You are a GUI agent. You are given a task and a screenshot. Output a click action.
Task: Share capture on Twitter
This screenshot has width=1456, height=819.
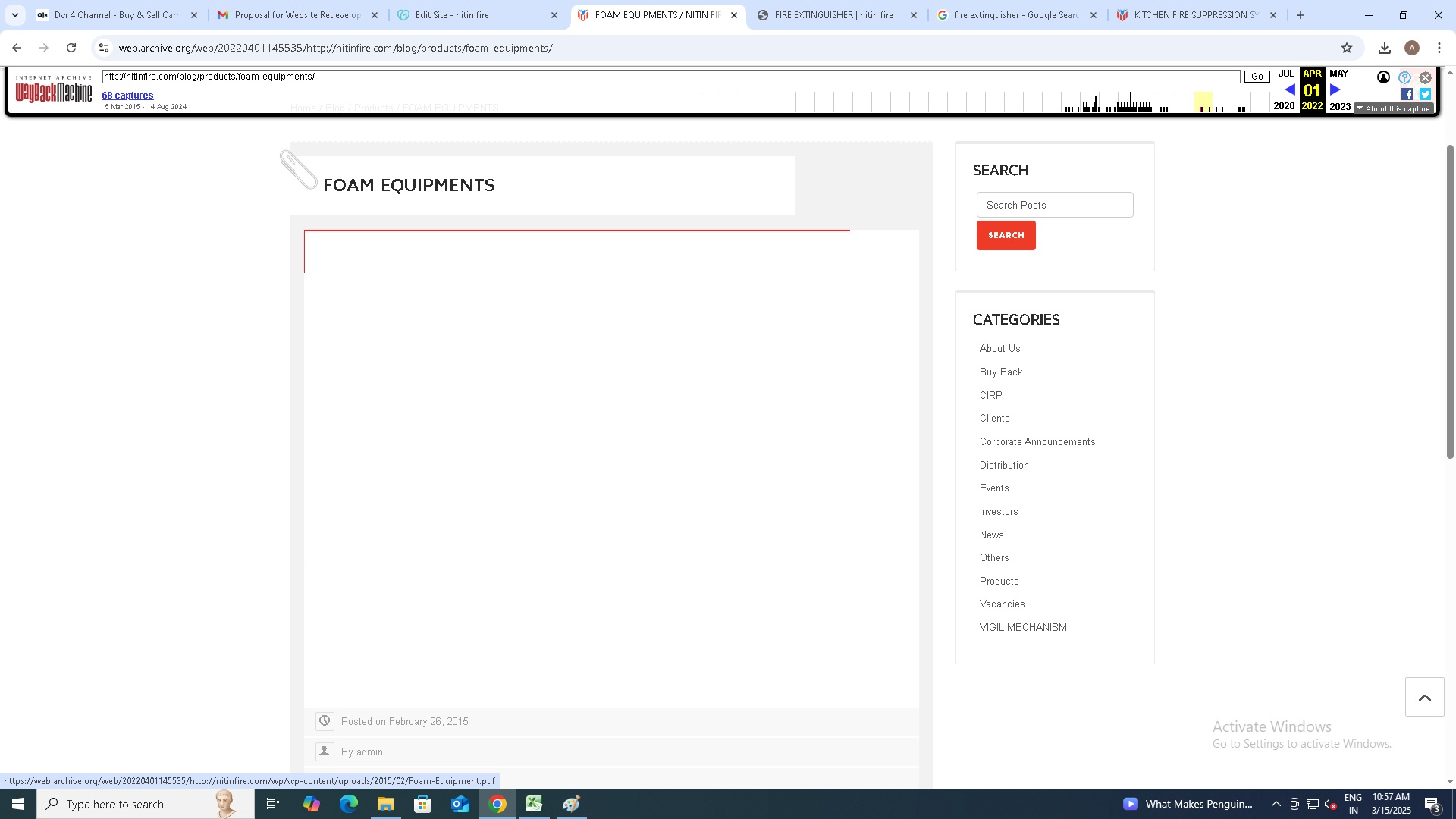[x=1425, y=95]
